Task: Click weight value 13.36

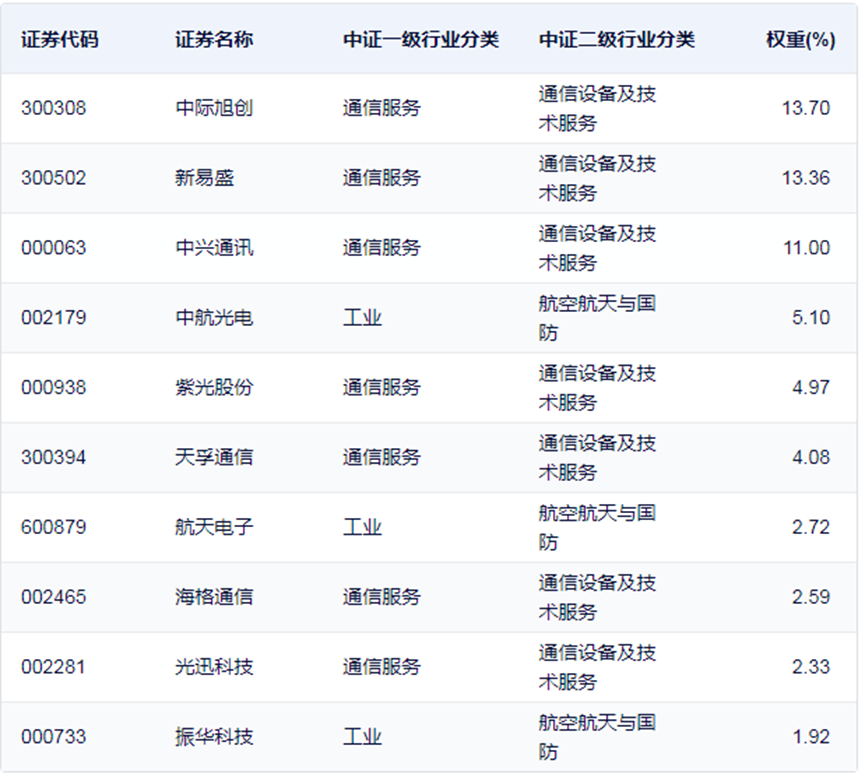Action: click(806, 178)
